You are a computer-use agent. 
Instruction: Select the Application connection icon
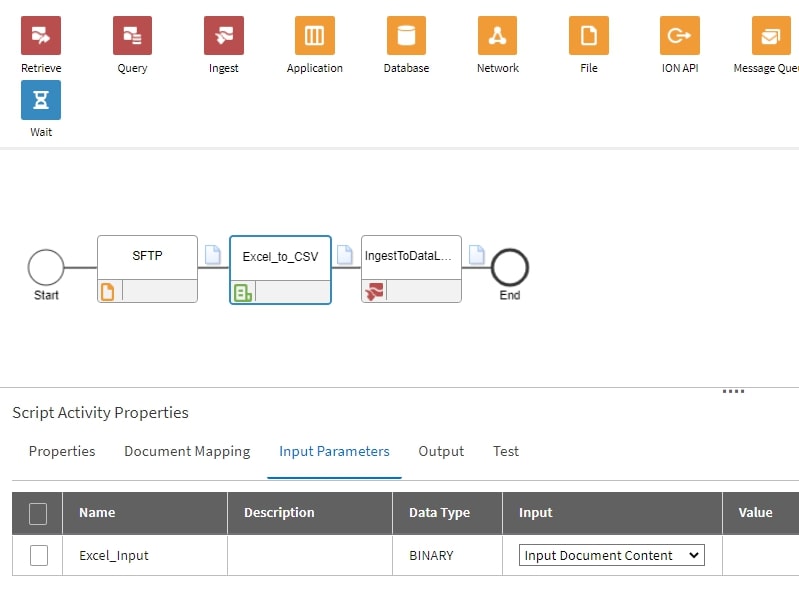[314, 35]
